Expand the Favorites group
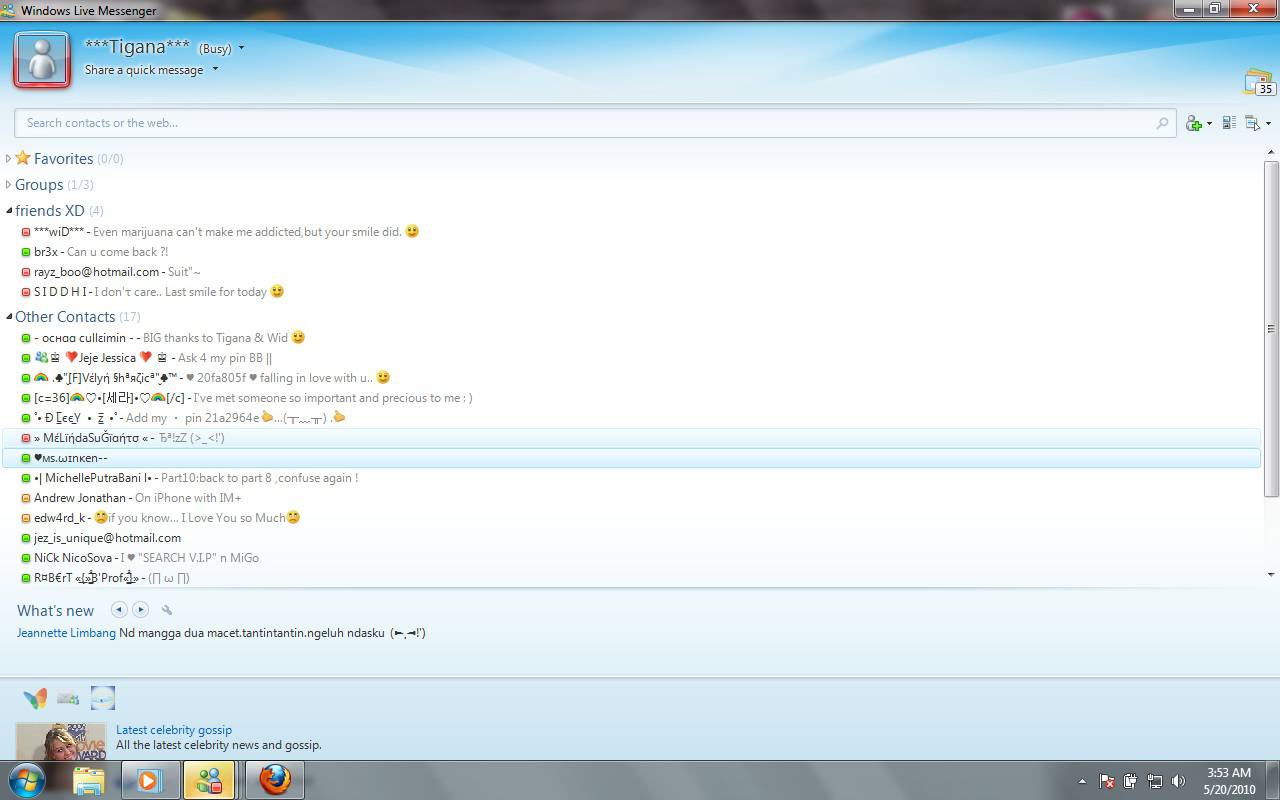Screen dimensions: 1280x800 click(x=9, y=159)
